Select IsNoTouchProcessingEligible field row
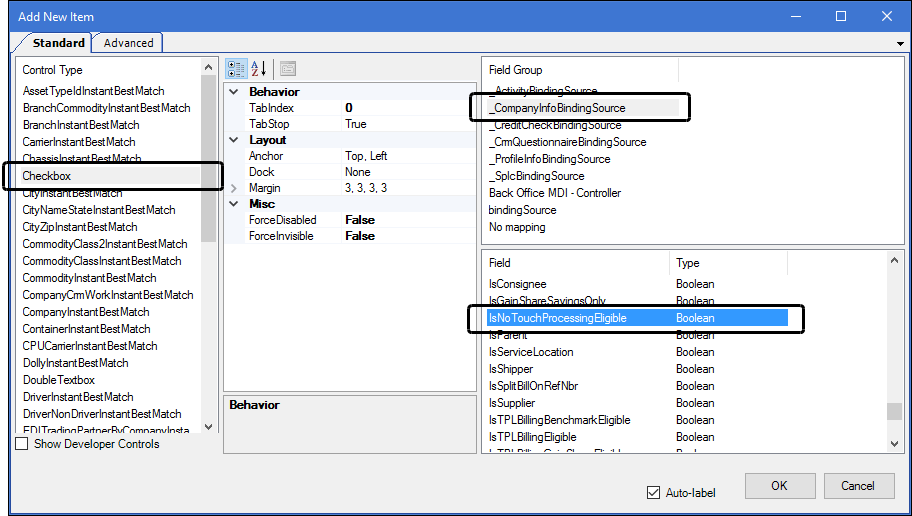The height and width of the screenshot is (516, 912). (x=637, y=318)
